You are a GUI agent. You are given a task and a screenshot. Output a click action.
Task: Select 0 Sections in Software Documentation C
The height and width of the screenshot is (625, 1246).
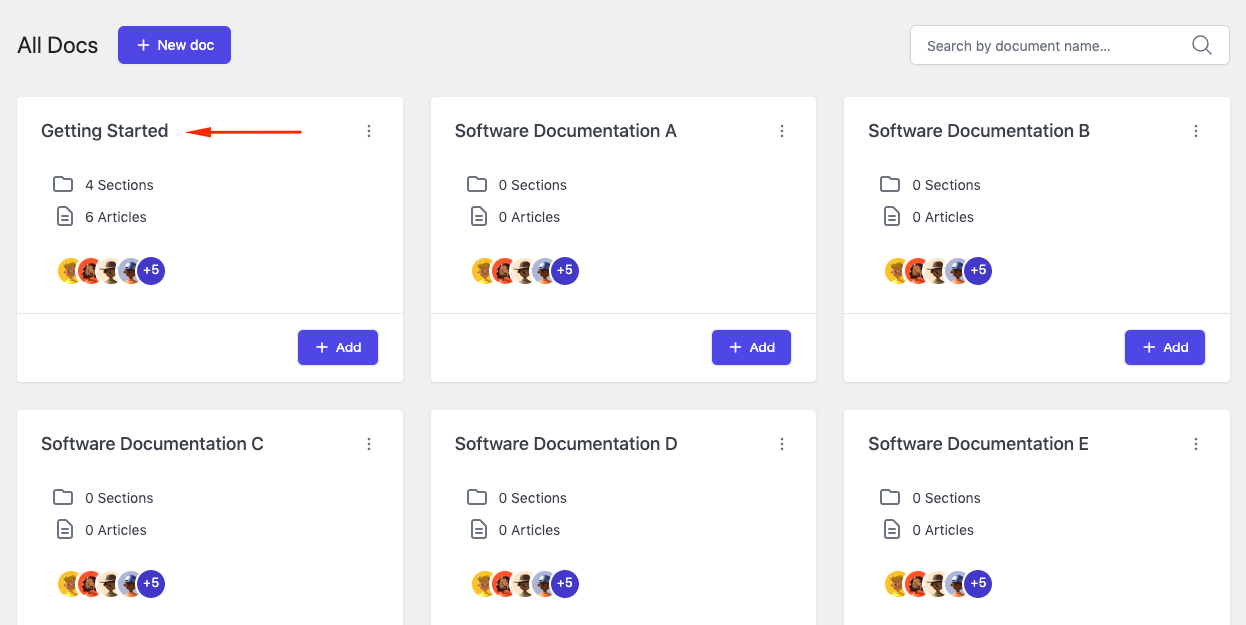pyautogui.click(x=119, y=498)
